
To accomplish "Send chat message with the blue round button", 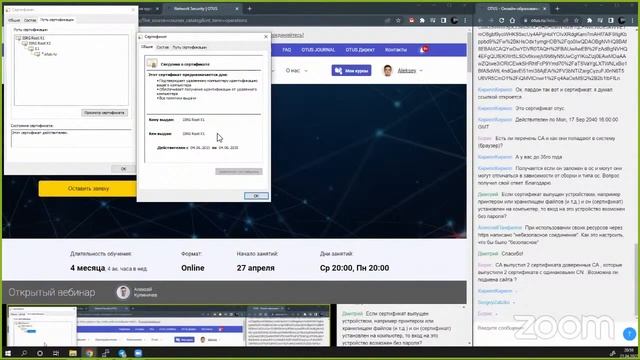I will tap(629, 334).
